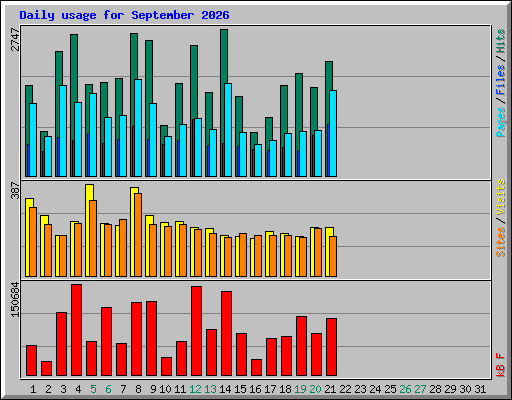The height and width of the screenshot is (400, 512).
Task: Click day 24 on the x-axis
Action: click(375, 389)
